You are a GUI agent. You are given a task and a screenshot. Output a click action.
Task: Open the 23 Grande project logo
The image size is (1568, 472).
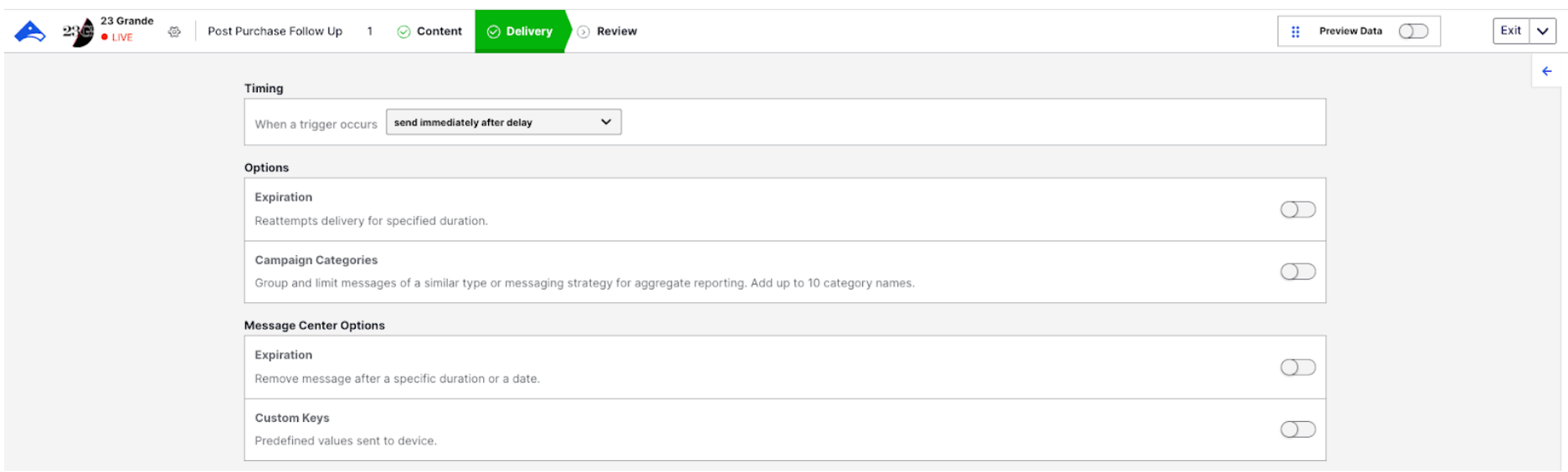coord(78,32)
